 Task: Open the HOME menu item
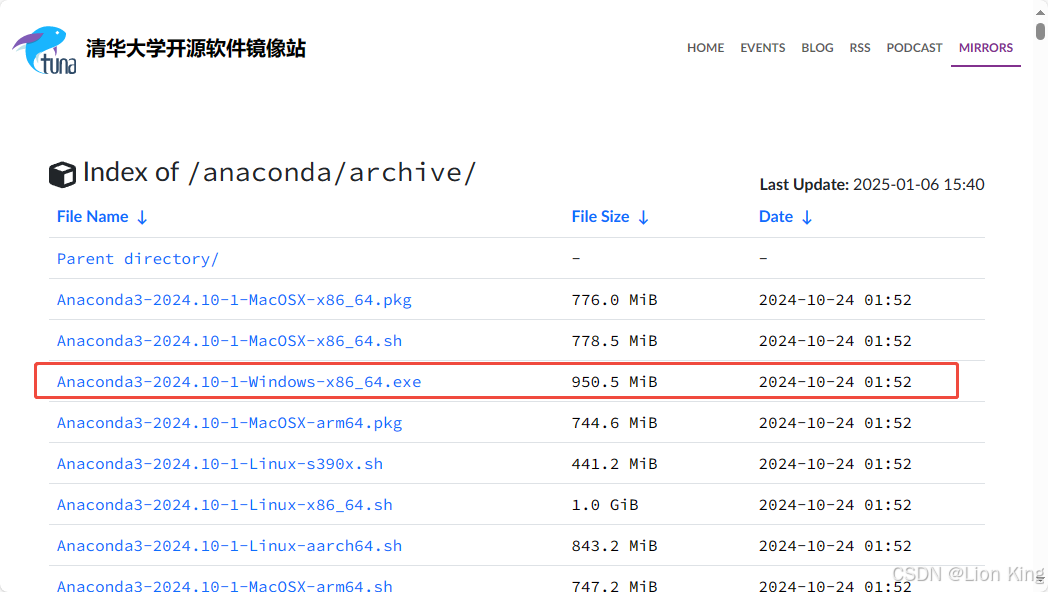pyautogui.click(x=705, y=47)
